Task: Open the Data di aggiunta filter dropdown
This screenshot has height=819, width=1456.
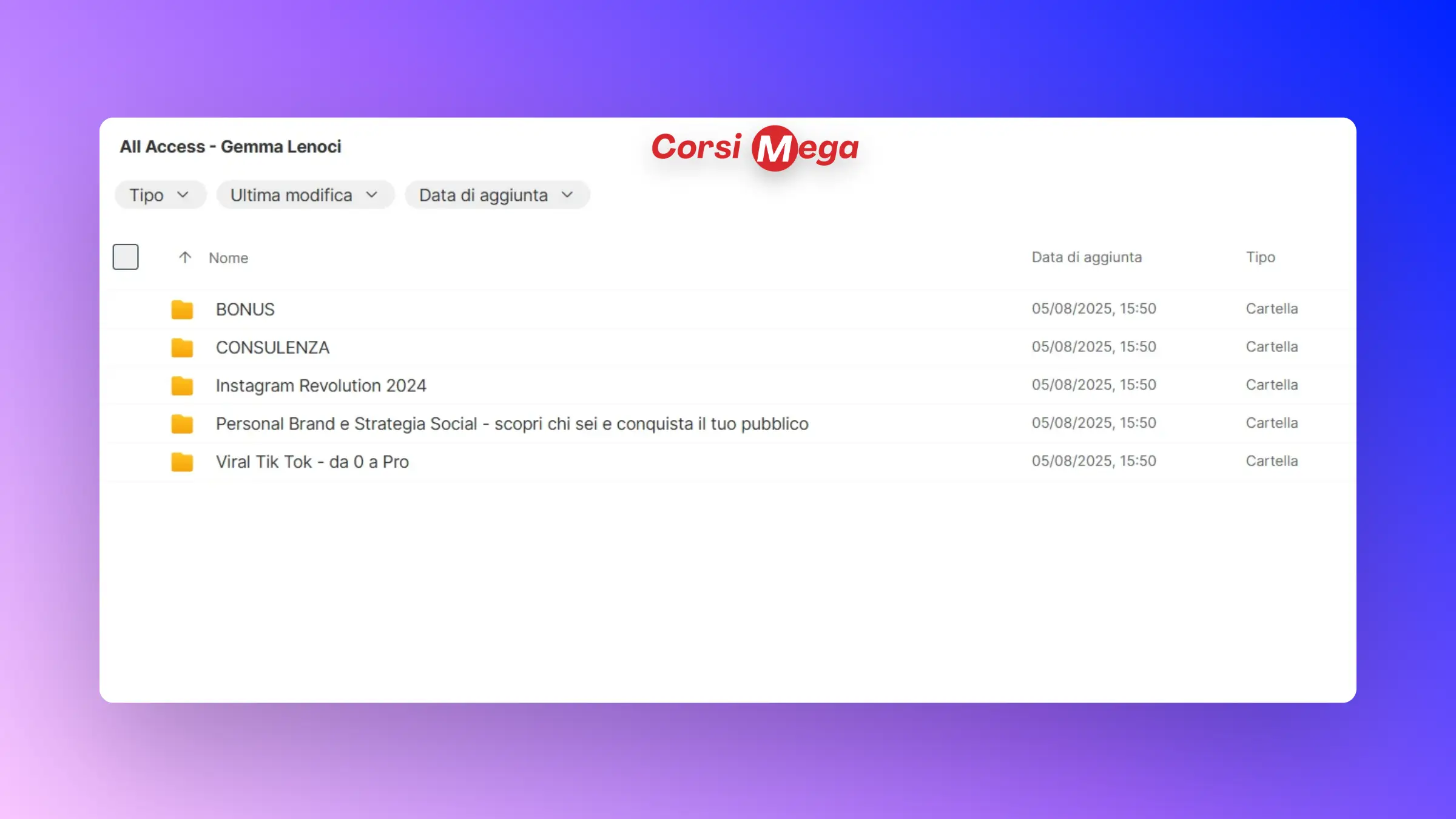Action: click(497, 195)
